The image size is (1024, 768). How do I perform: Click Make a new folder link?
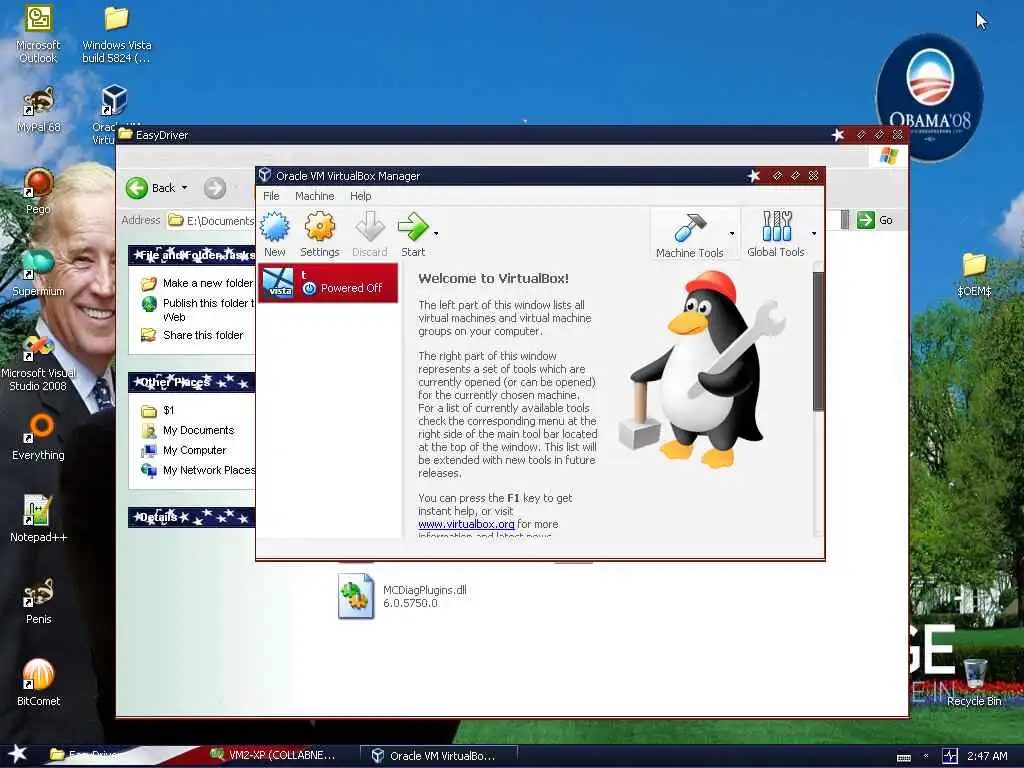208,283
